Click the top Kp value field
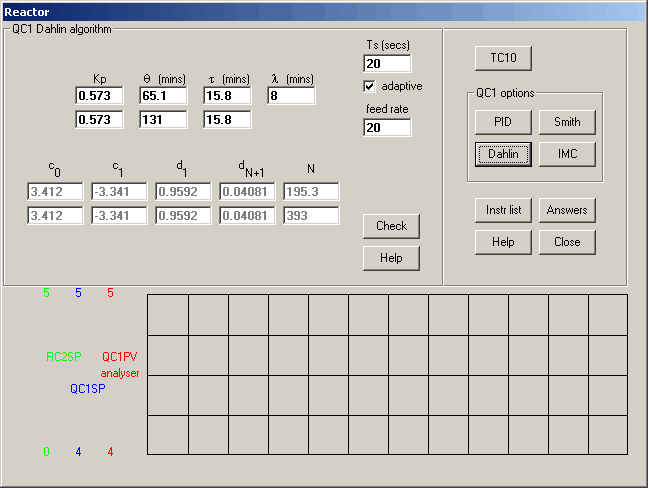Viewport: 648px width, 488px height. [99, 96]
